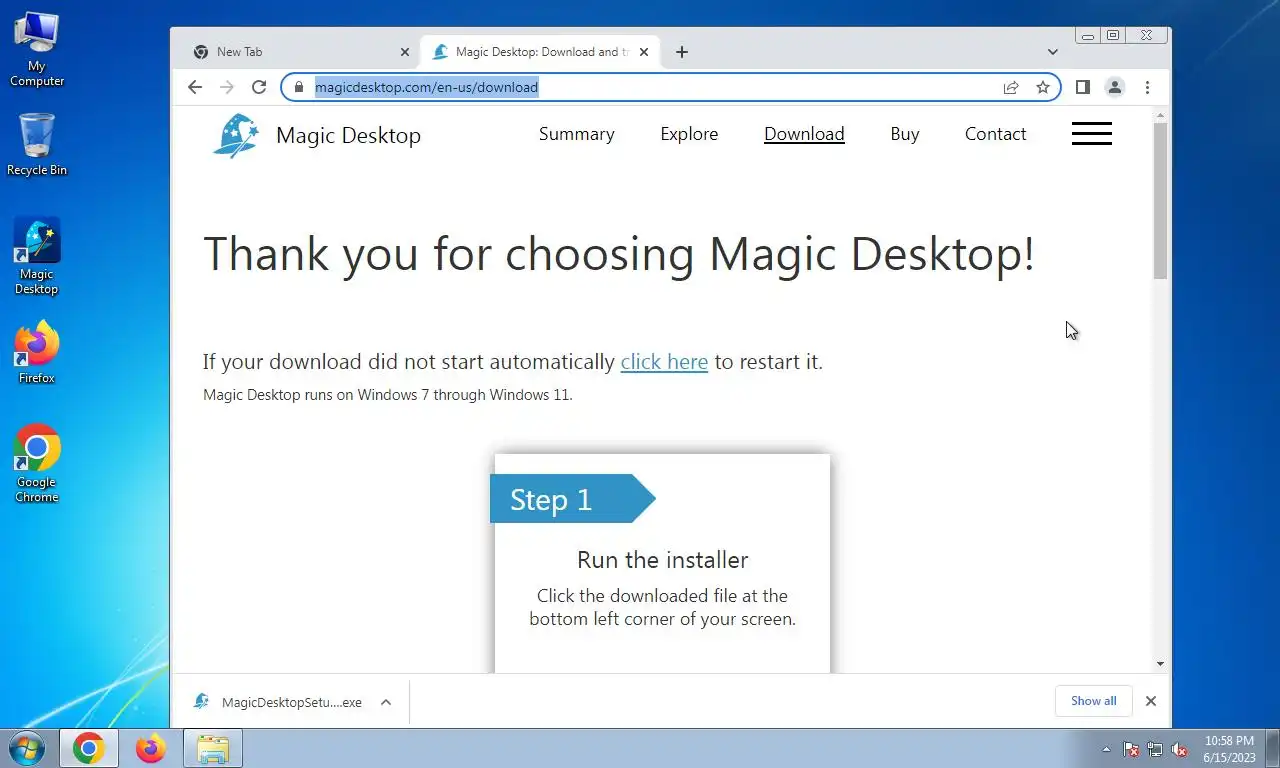Click the page vertical scrollbar thumb
The image size is (1280, 768).
click(1160, 200)
